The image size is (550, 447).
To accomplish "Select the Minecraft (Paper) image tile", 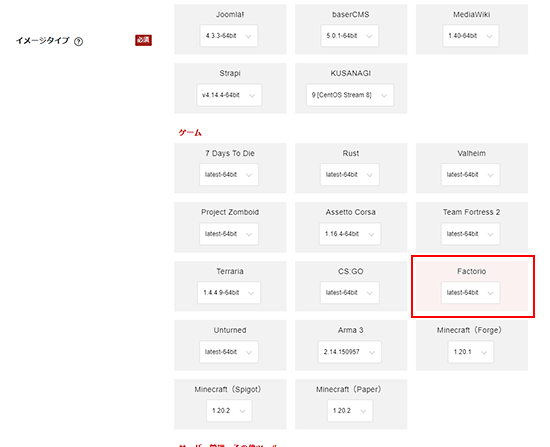I will [351, 404].
